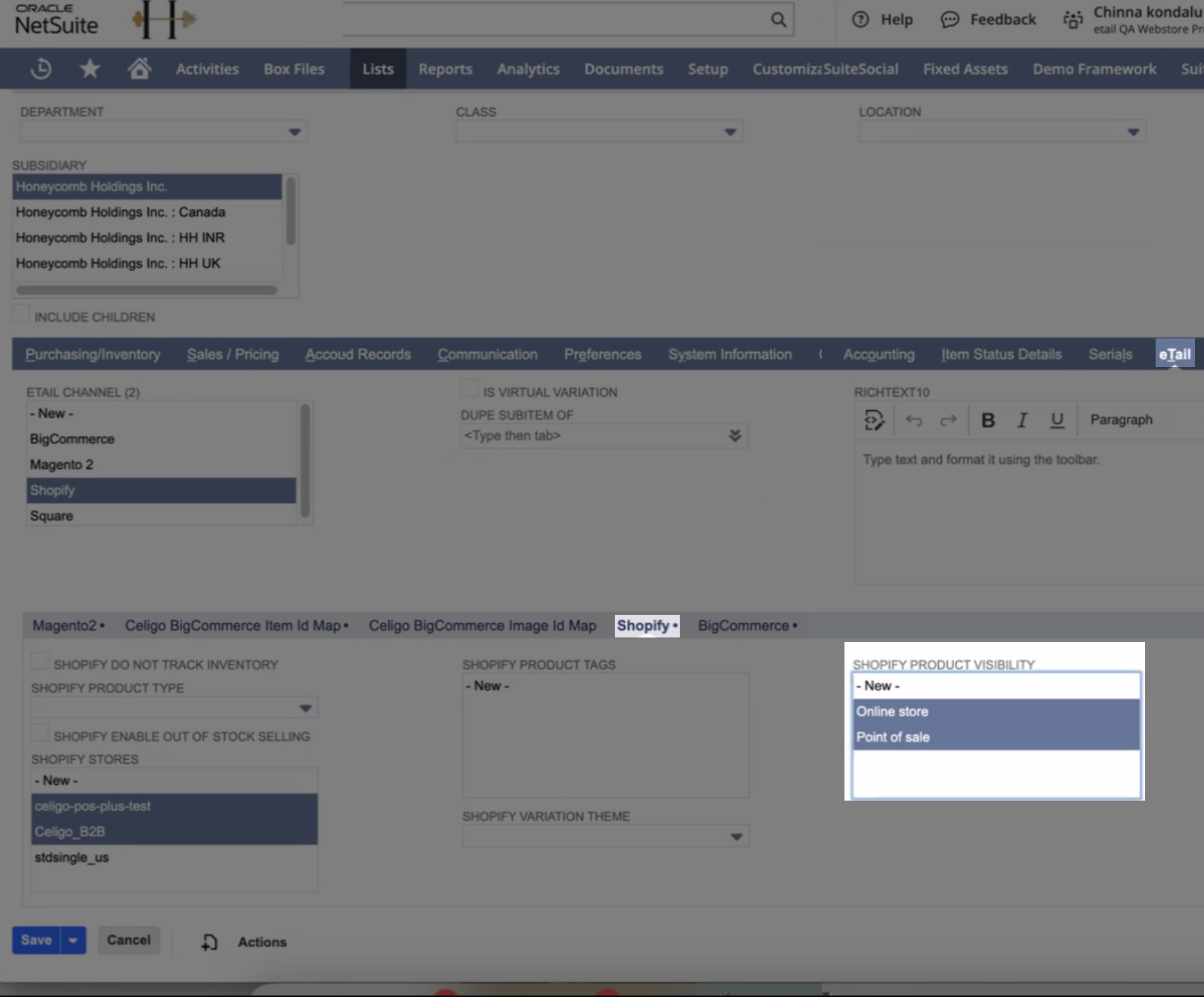Click the Undo arrow in RICHTEXT10 toolbar
Screen dimensions: 1204x997
point(914,420)
